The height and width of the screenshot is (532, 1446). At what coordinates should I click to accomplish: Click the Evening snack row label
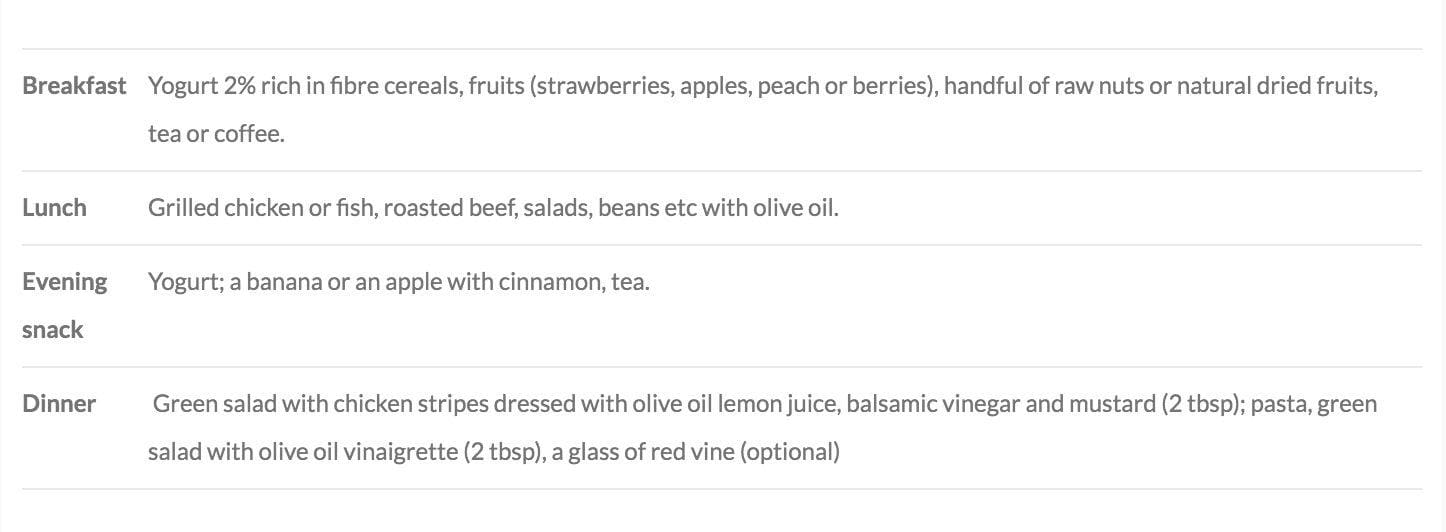(65, 306)
